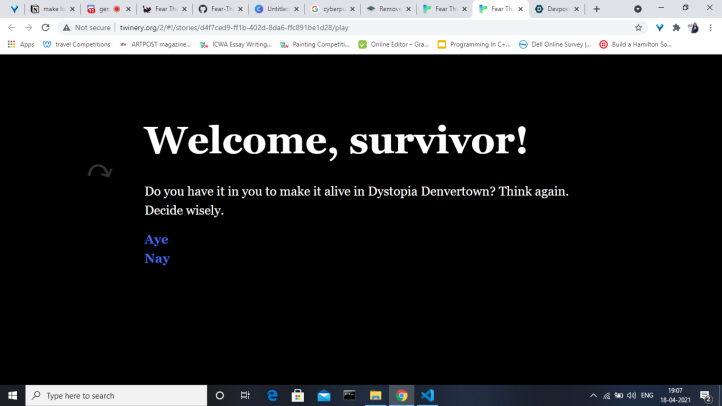Click the battery tray icon

[x=619, y=395]
